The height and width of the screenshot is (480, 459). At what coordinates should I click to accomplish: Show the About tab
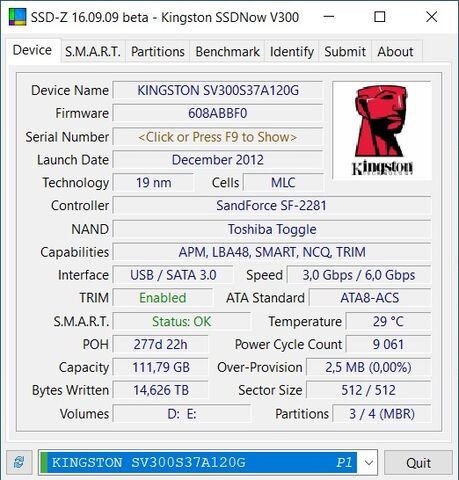(x=395, y=52)
